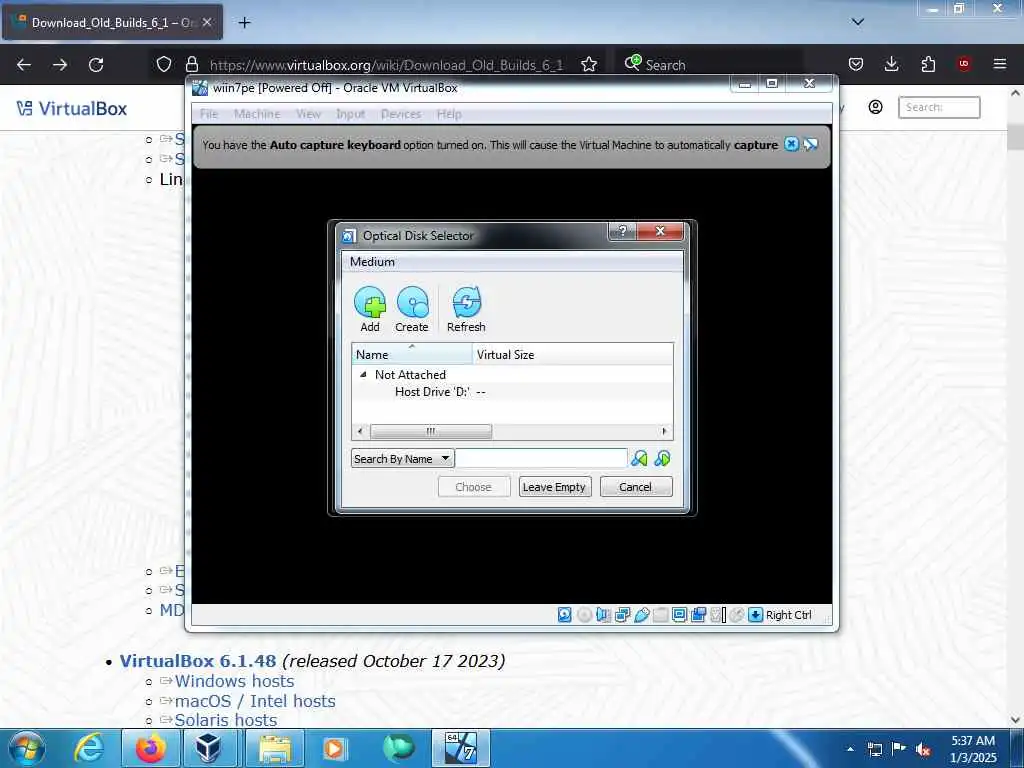Click the recording status bar icon
The width and height of the screenshot is (1024, 768).
click(698, 615)
